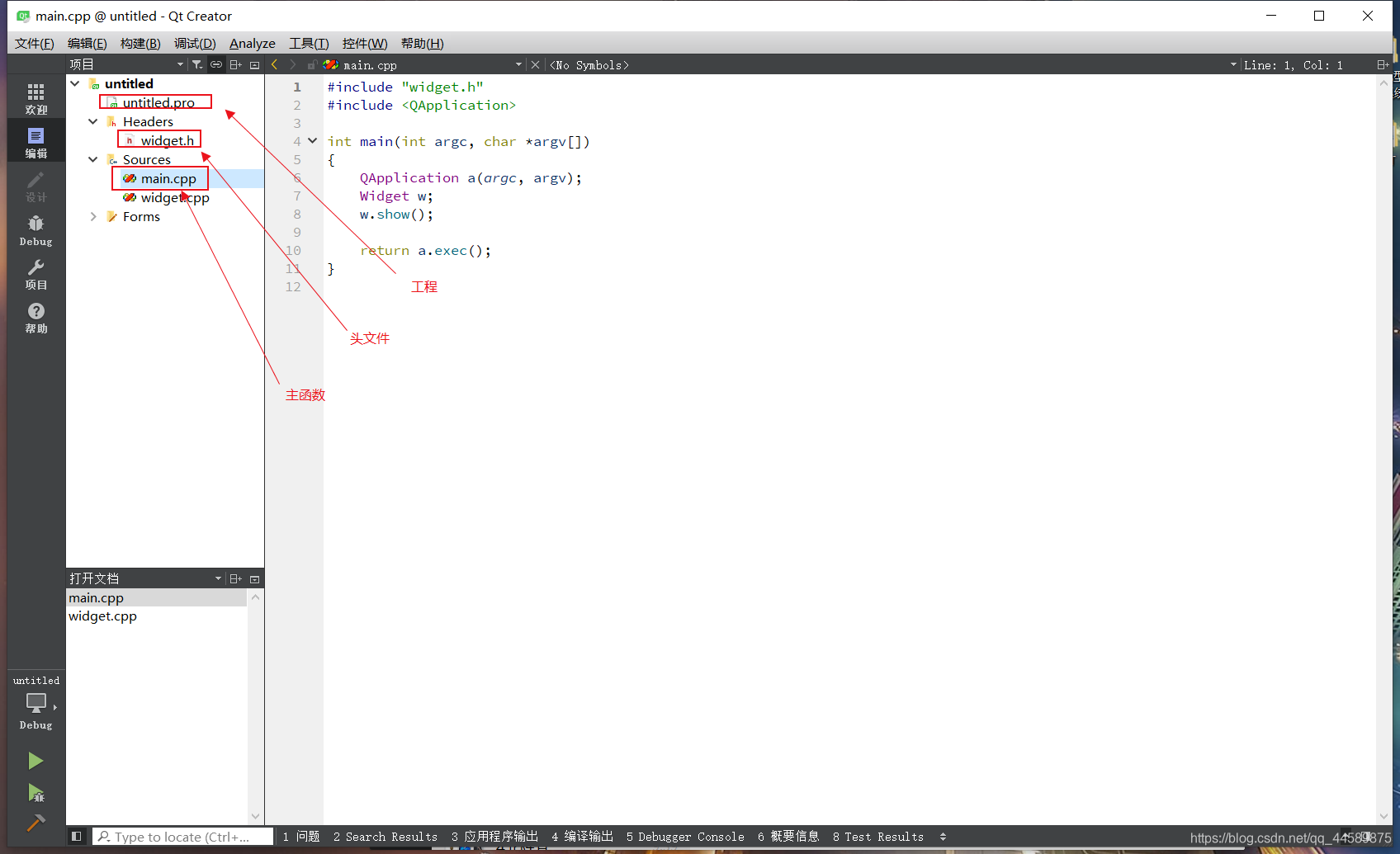Click filter tree icon in project panel
The height and width of the screenshot is (854, 1400).
coord(197,64)
